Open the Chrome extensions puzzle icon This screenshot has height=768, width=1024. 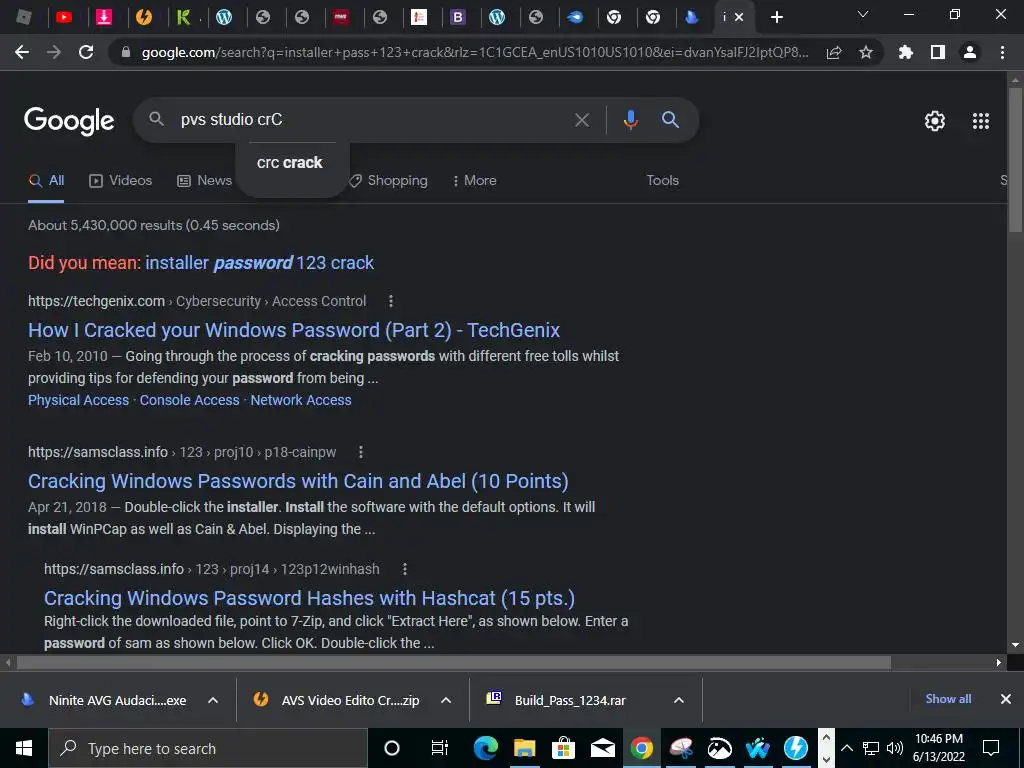906,52
